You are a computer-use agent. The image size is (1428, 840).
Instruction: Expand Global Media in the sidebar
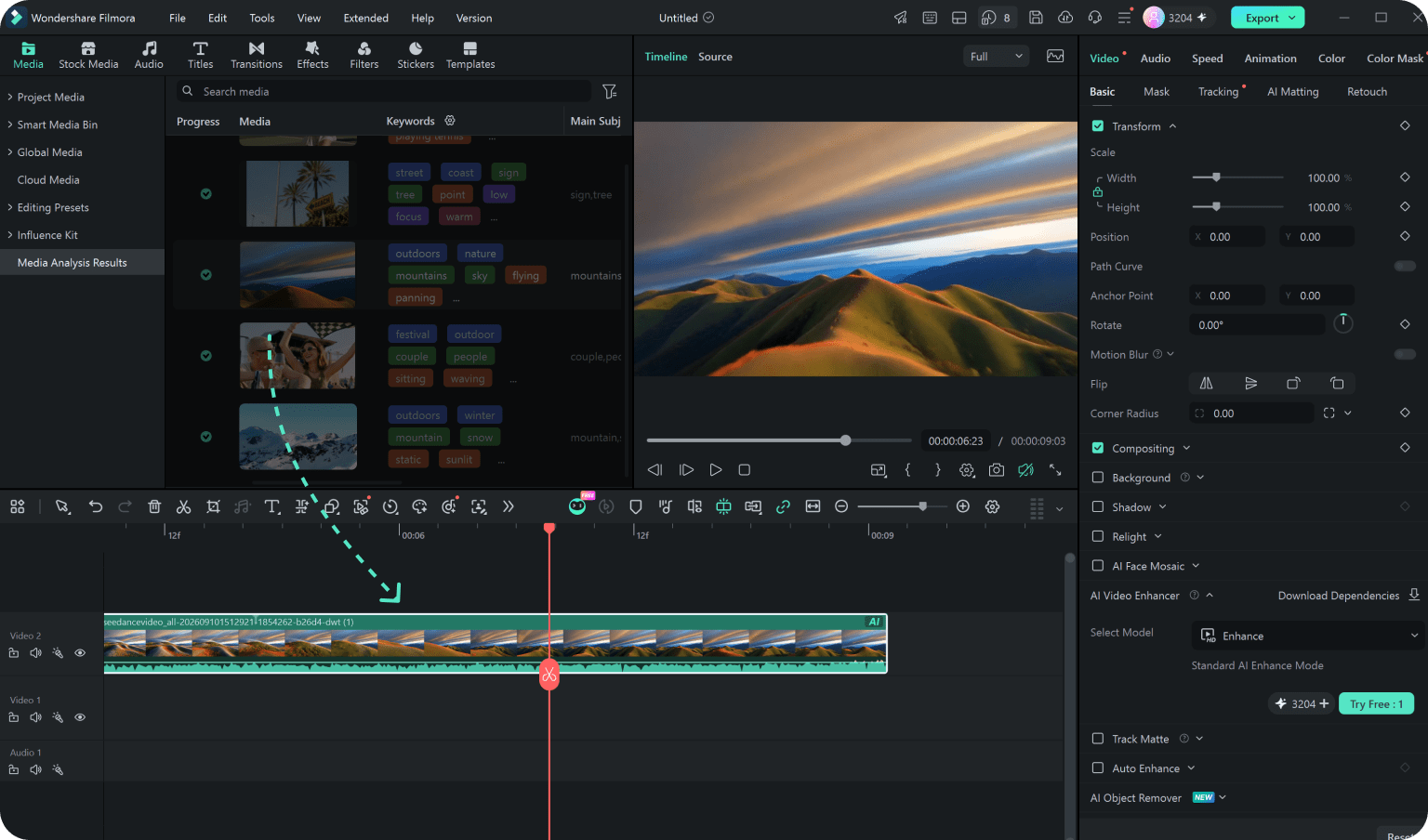pyautogui.click(x=10, y=152)
